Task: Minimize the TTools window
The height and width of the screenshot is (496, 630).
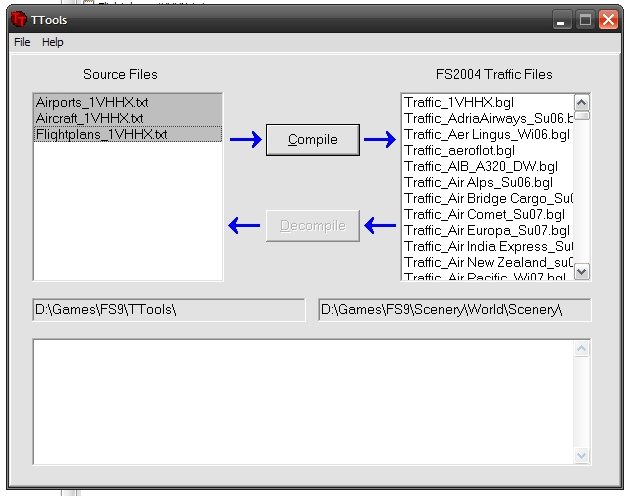Action: click(x=562, y=19)
